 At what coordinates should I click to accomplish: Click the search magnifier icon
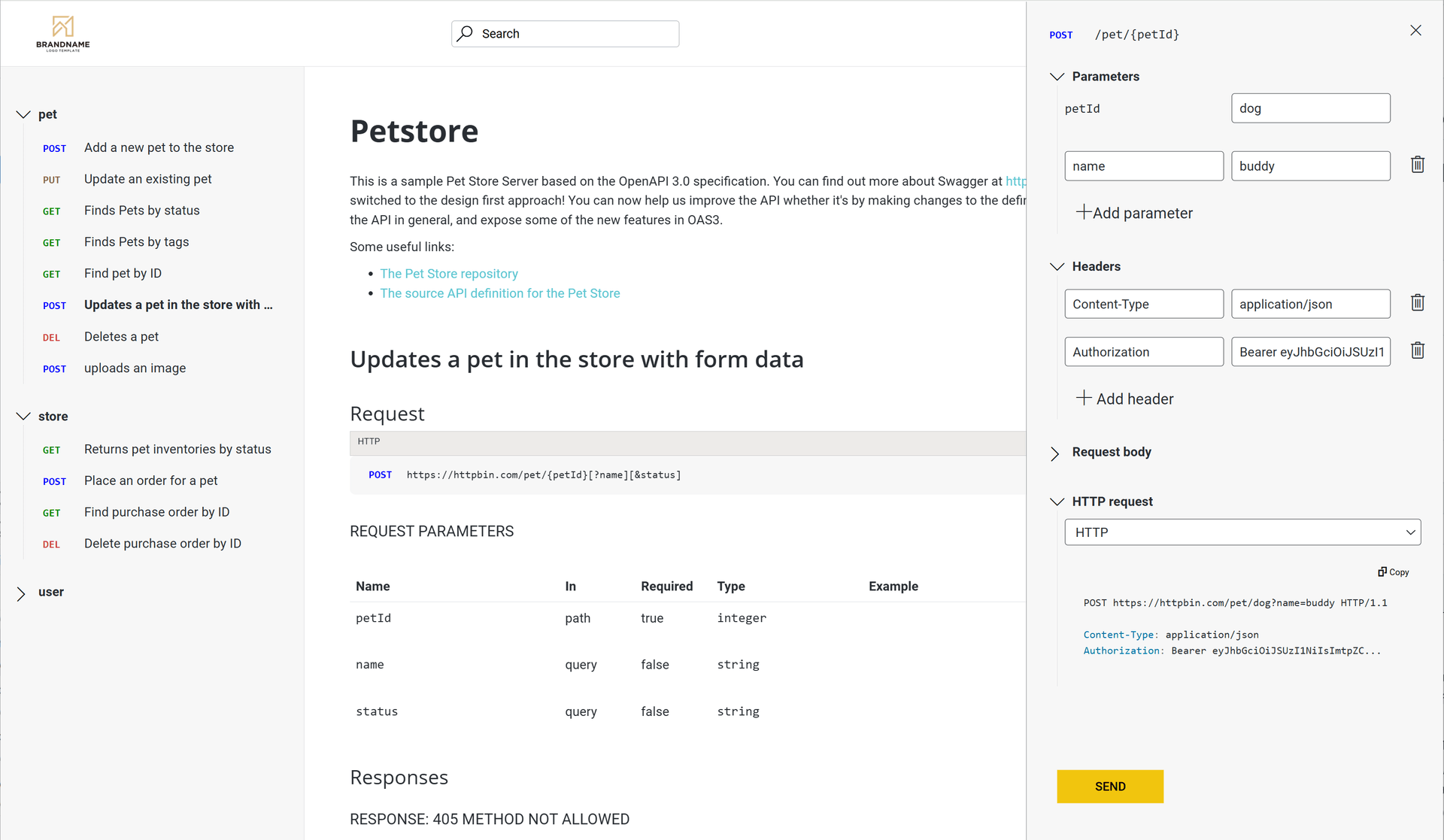click(466, 34)
